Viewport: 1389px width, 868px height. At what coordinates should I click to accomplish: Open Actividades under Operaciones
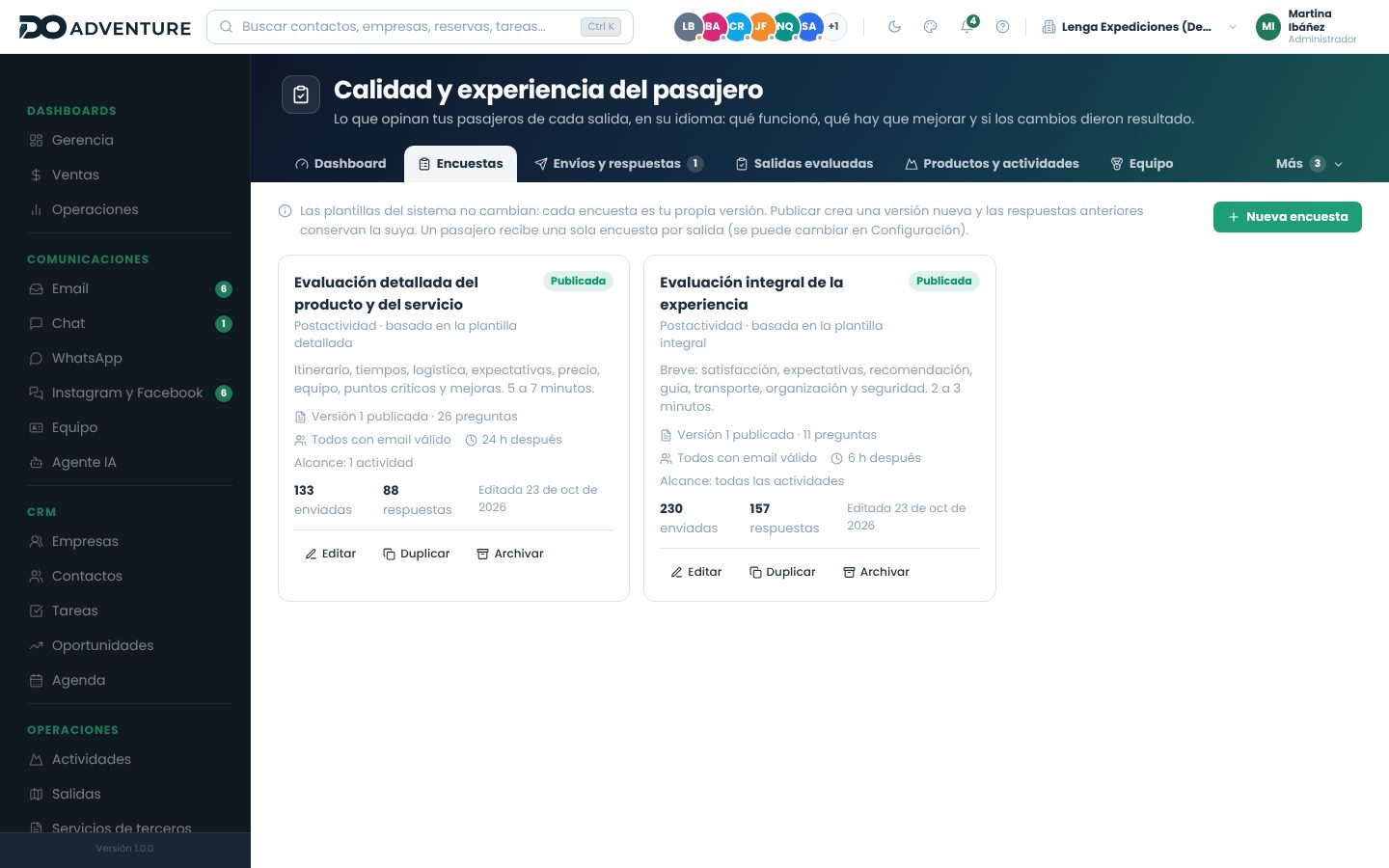[130, 759]
